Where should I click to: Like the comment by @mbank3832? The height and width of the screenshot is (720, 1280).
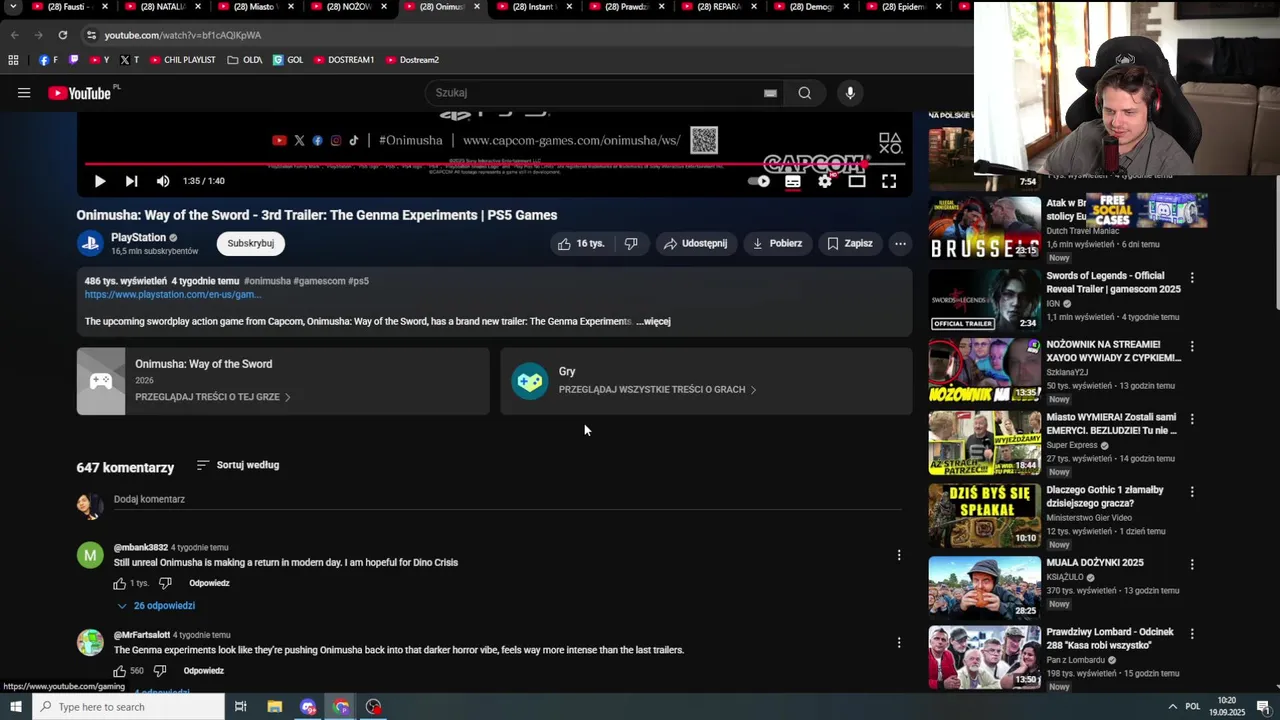(120, 583)
